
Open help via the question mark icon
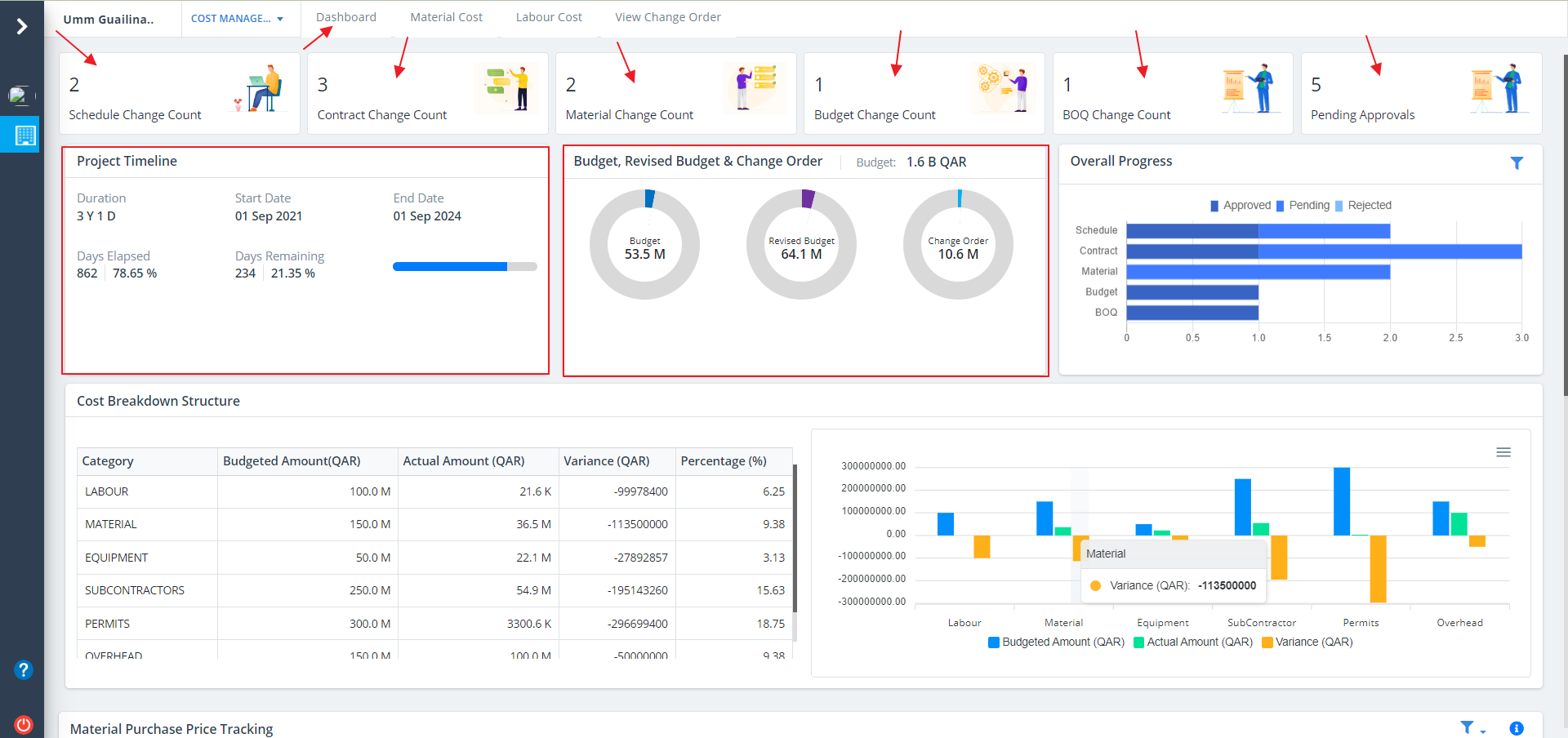(x=24, y=670)
